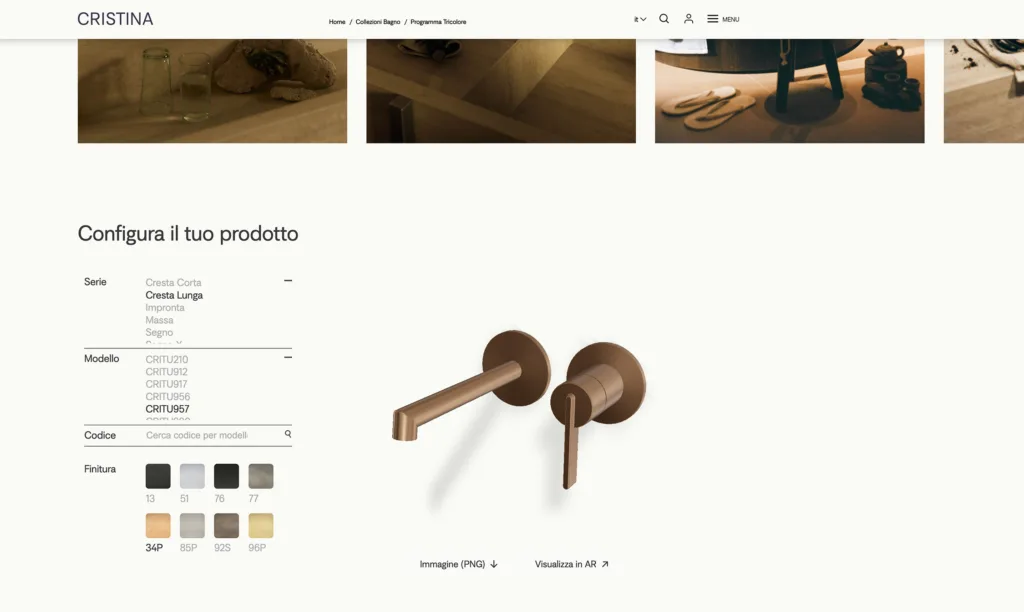Choose model CRITU917
This screenshot has width=1024, height=612.
(x=166, y=384)
